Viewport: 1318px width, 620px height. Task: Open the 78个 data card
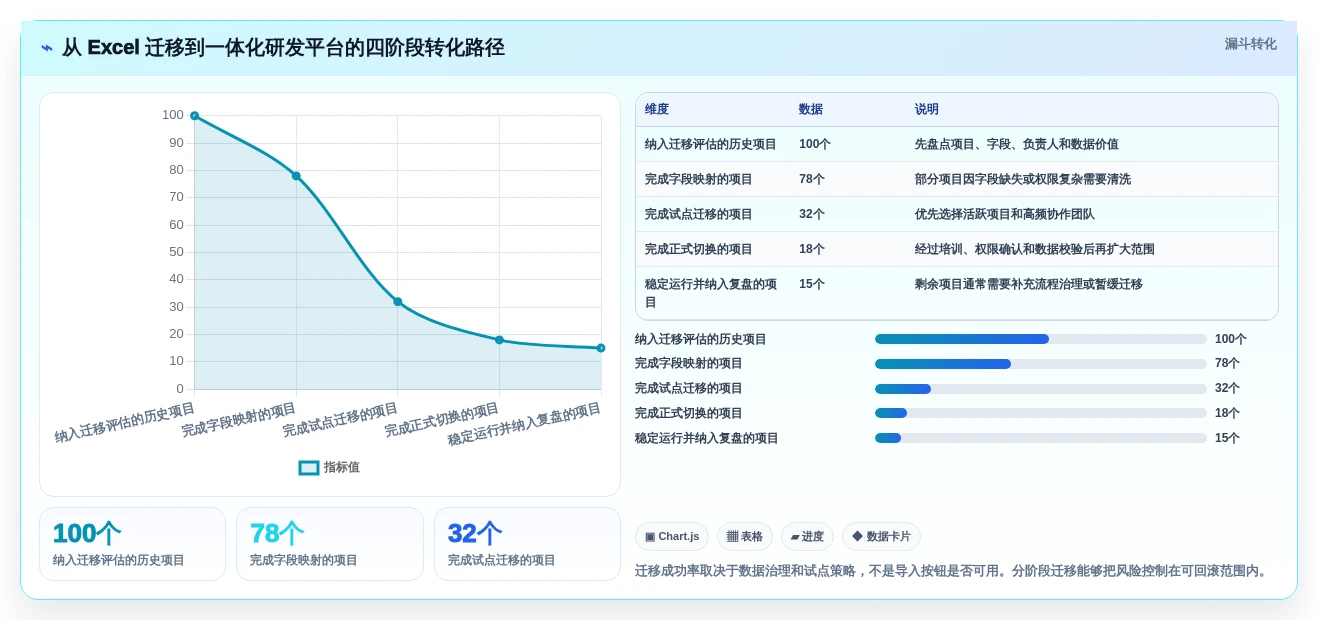click(329, 544)
